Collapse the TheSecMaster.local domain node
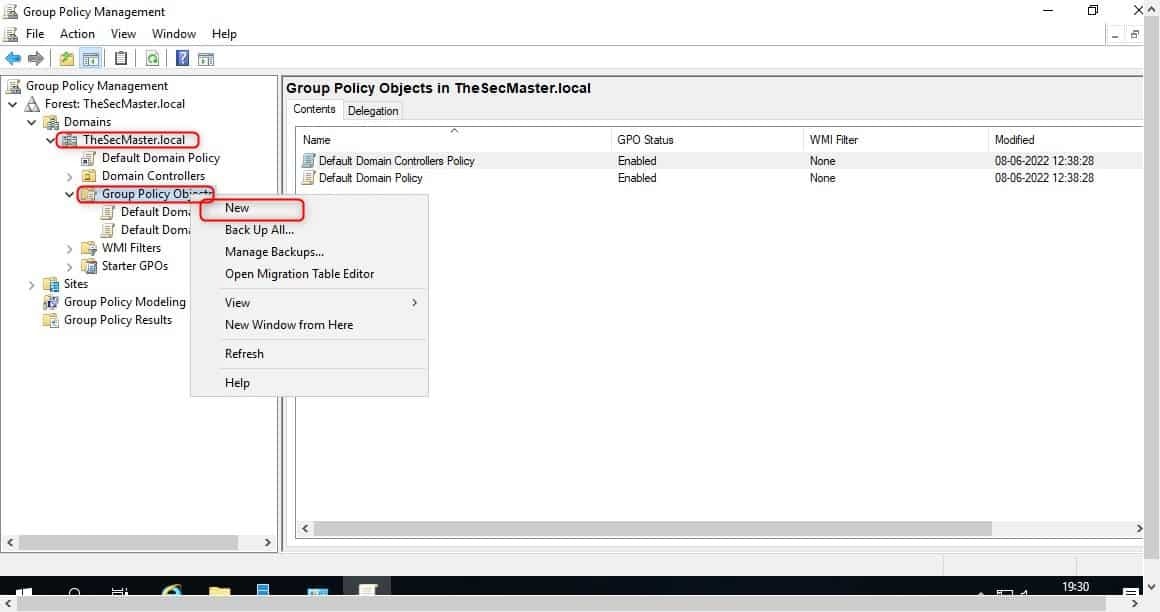 (x=50, y=140)
